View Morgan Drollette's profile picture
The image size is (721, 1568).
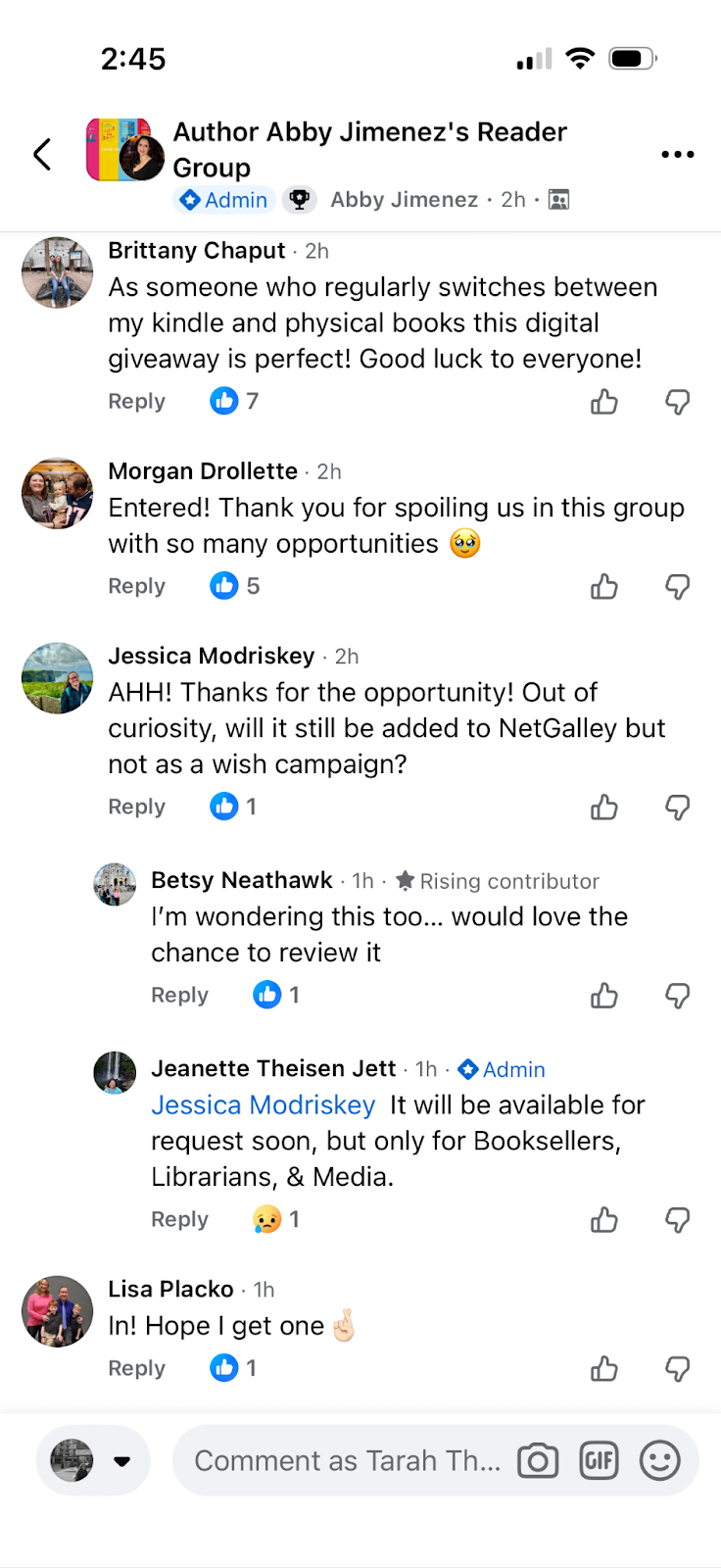point(58,493)
